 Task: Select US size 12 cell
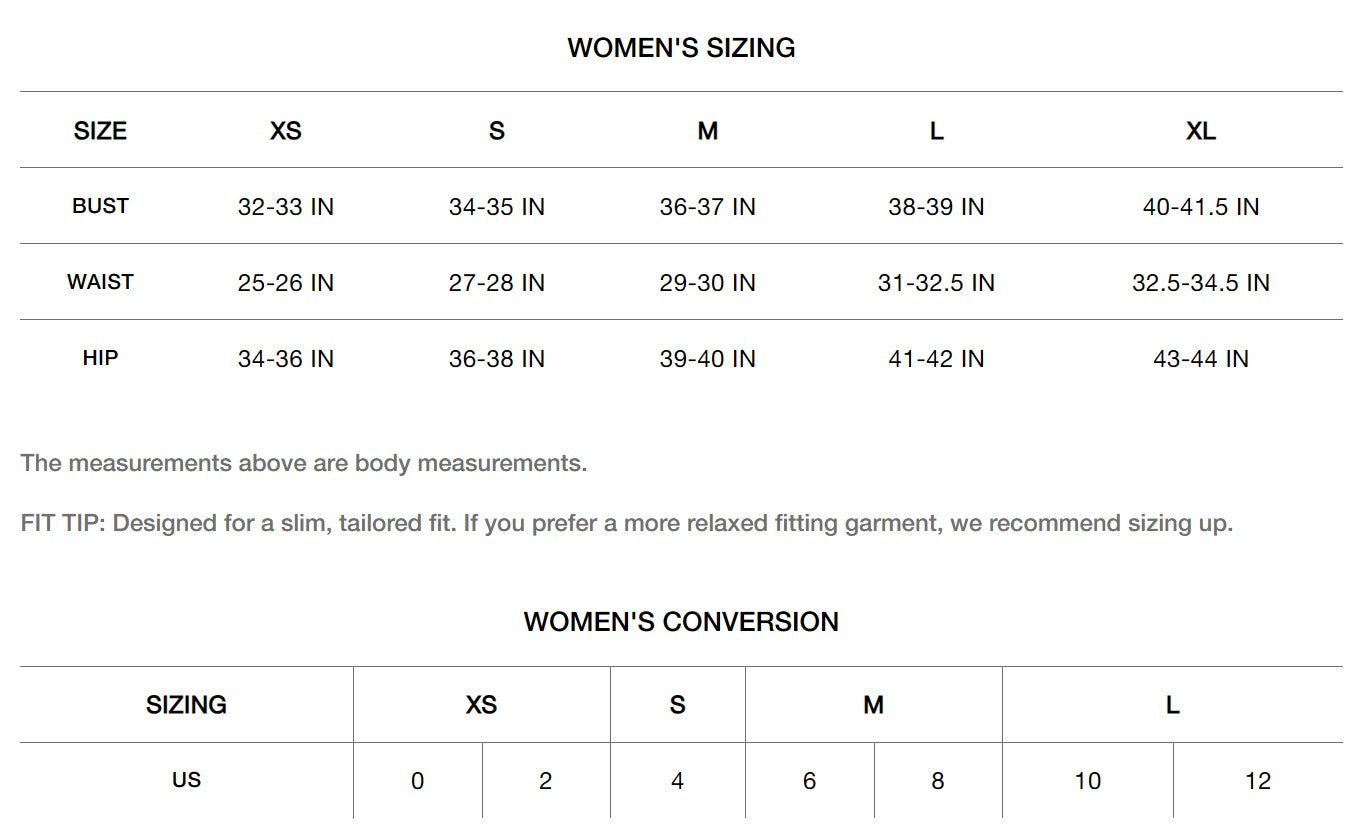click(x=1257, y=781)
